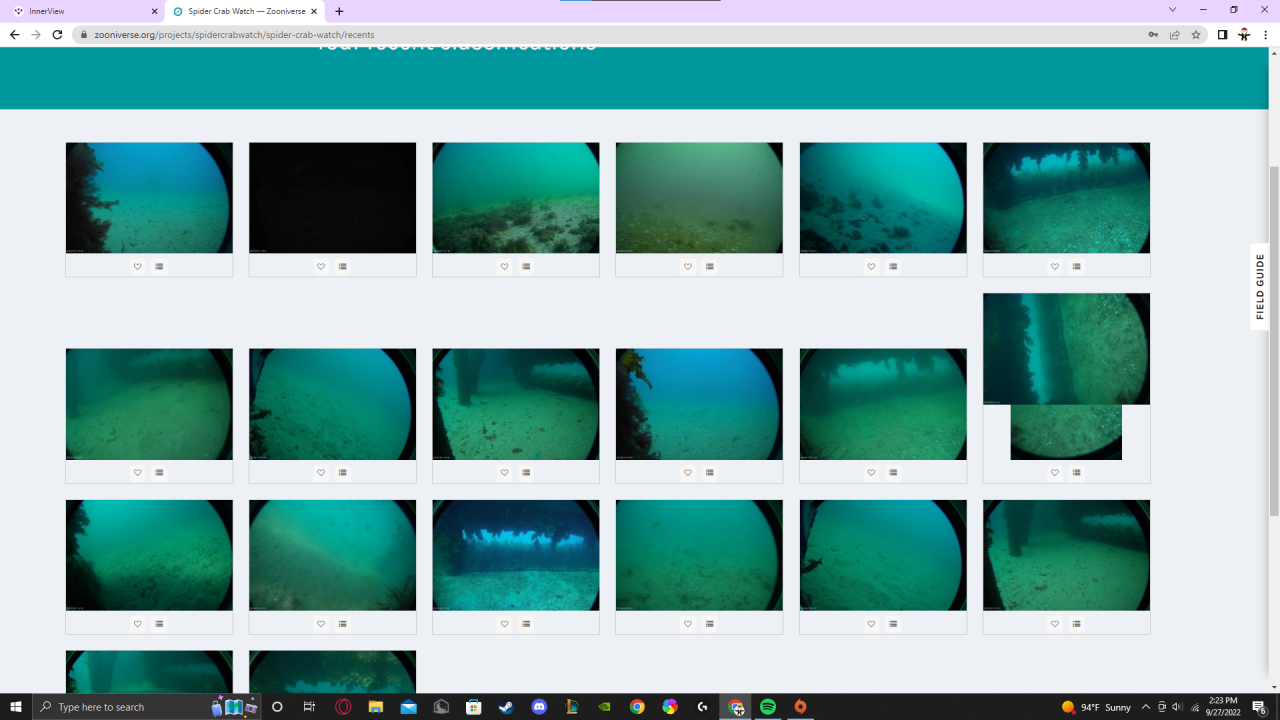Open the all-black subject thumbnail

332,198
